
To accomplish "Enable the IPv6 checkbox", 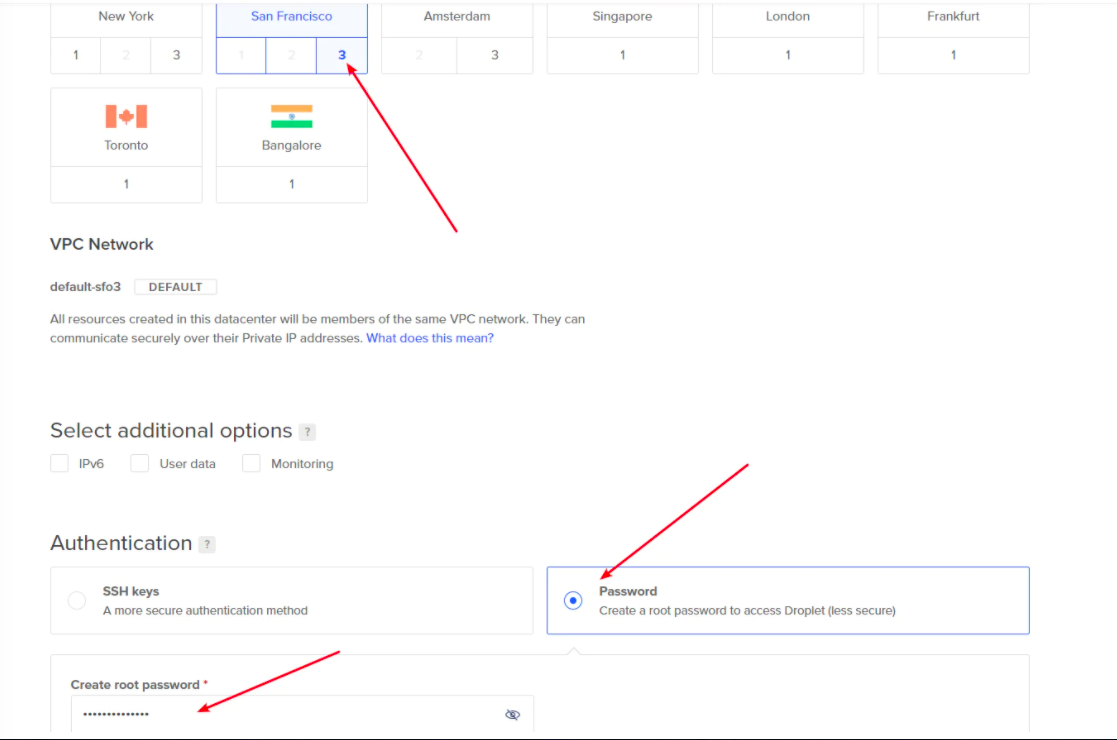I will 59,464.
